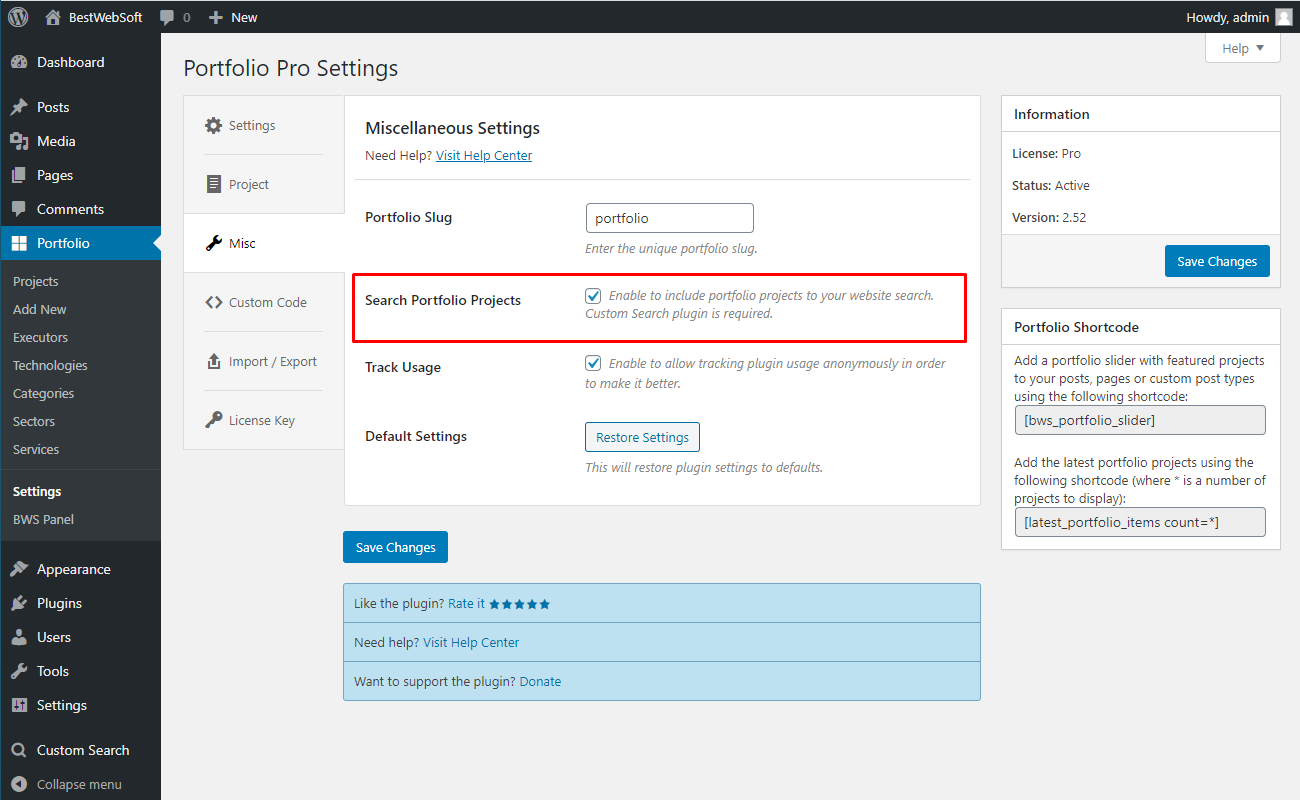Toggle the Track Usage checkbox
This screenshot has width=1300, height=800.
(x=593, y=363)
